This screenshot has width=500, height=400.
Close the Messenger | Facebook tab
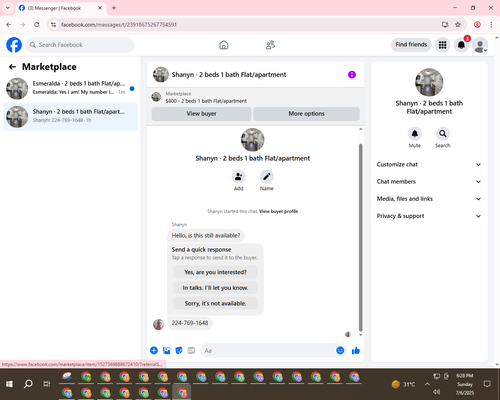pyautogui.click(x=100, y=8)
